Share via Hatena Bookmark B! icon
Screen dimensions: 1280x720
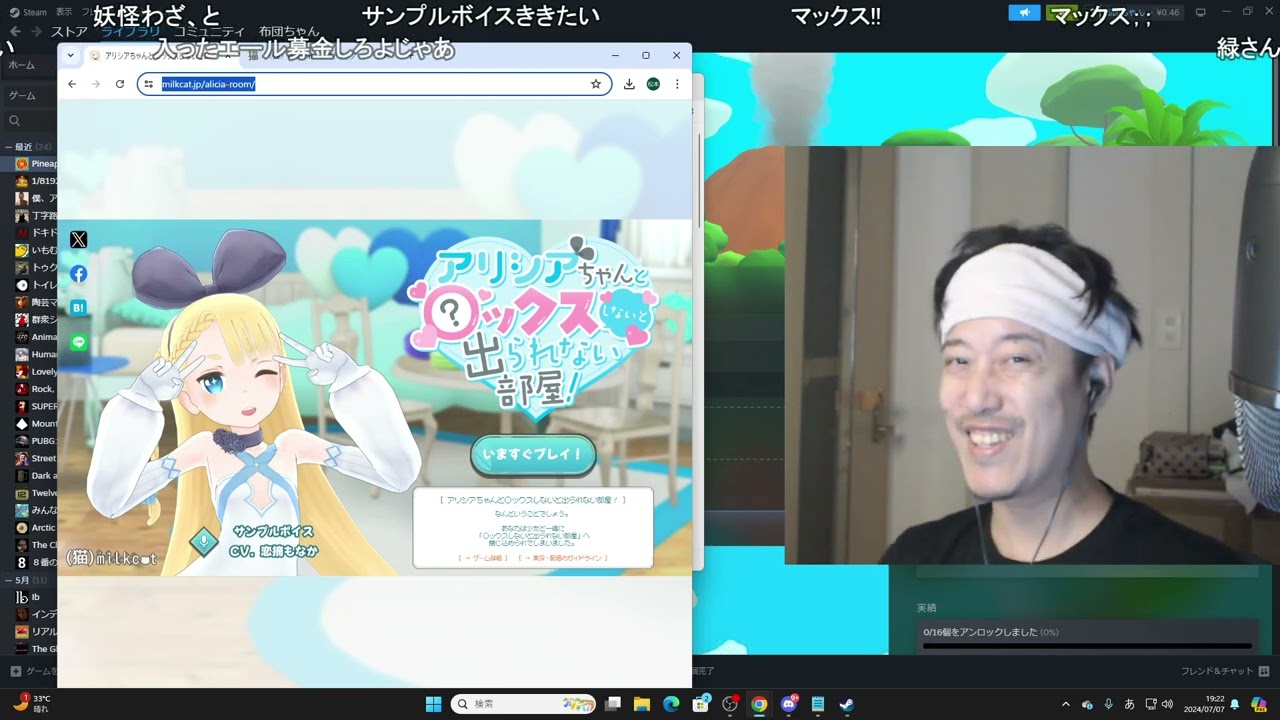click(x=79, y=308)
